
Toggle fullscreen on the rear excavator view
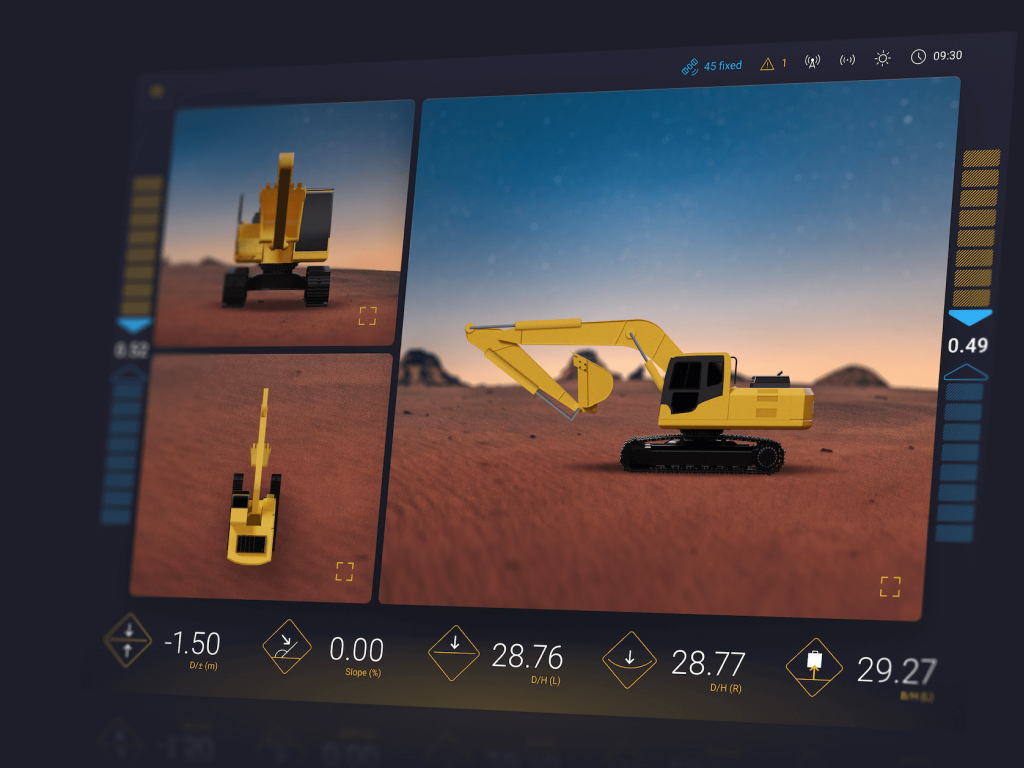367,315
